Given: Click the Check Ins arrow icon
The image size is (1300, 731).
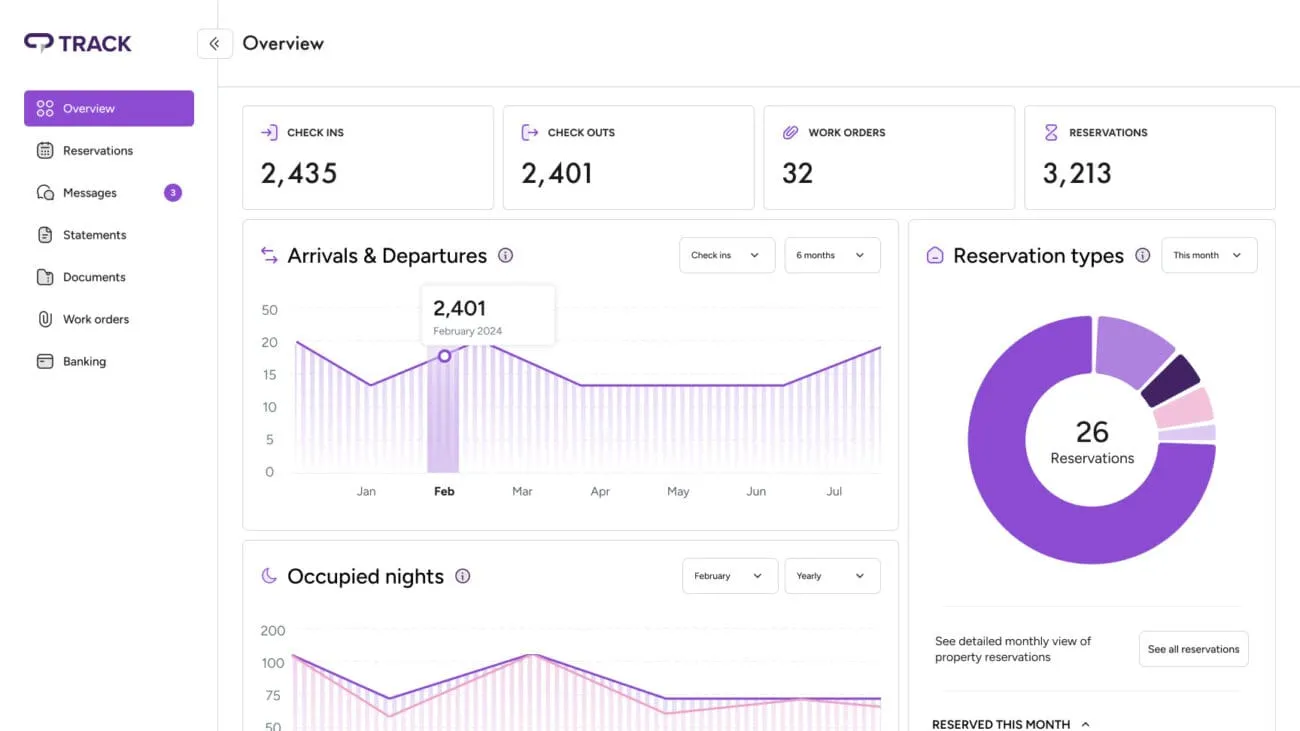Looking at the screenshot, I should pyautogui.click(x=269, y=132).
